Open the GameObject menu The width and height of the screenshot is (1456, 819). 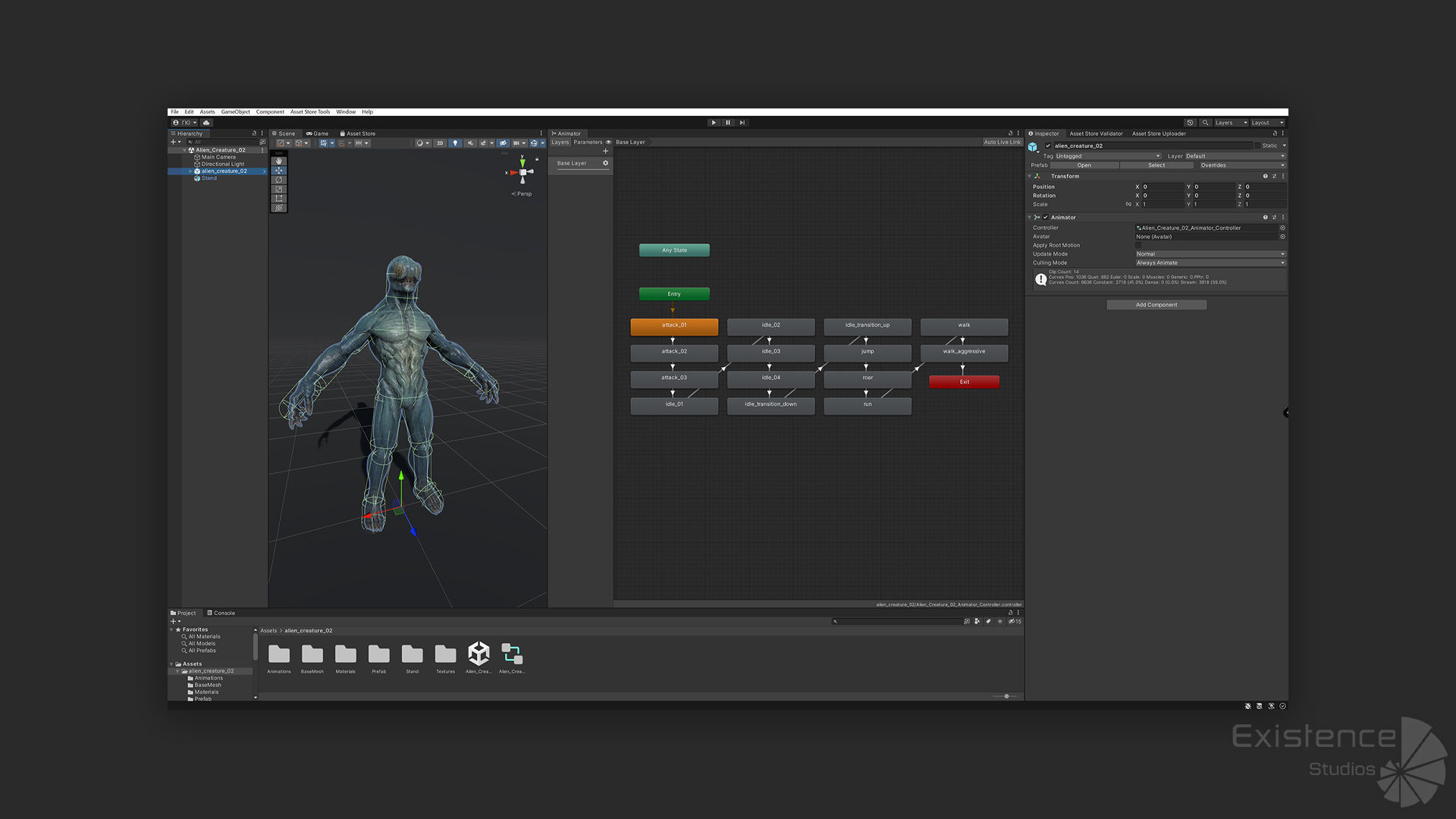(x=235, y=112)
